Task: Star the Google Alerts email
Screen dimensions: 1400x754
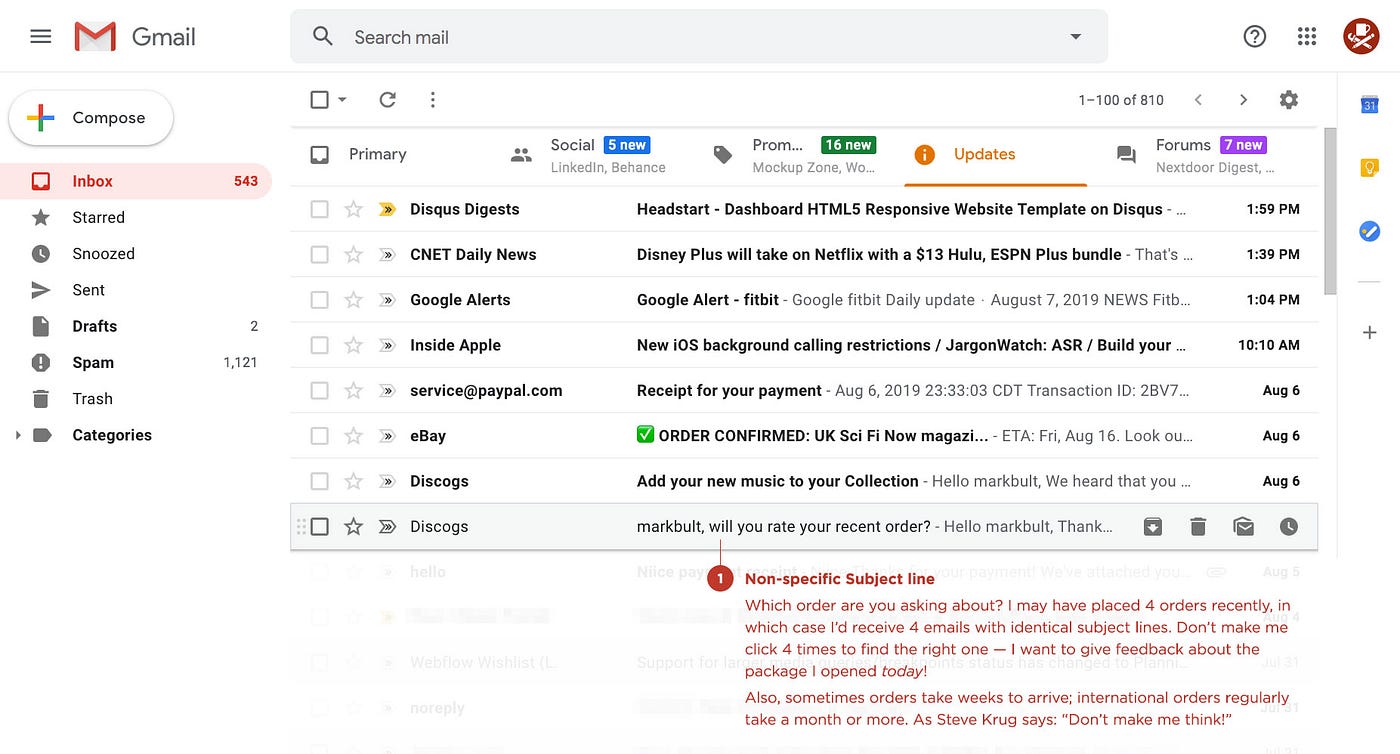Action: click(353, 299)
